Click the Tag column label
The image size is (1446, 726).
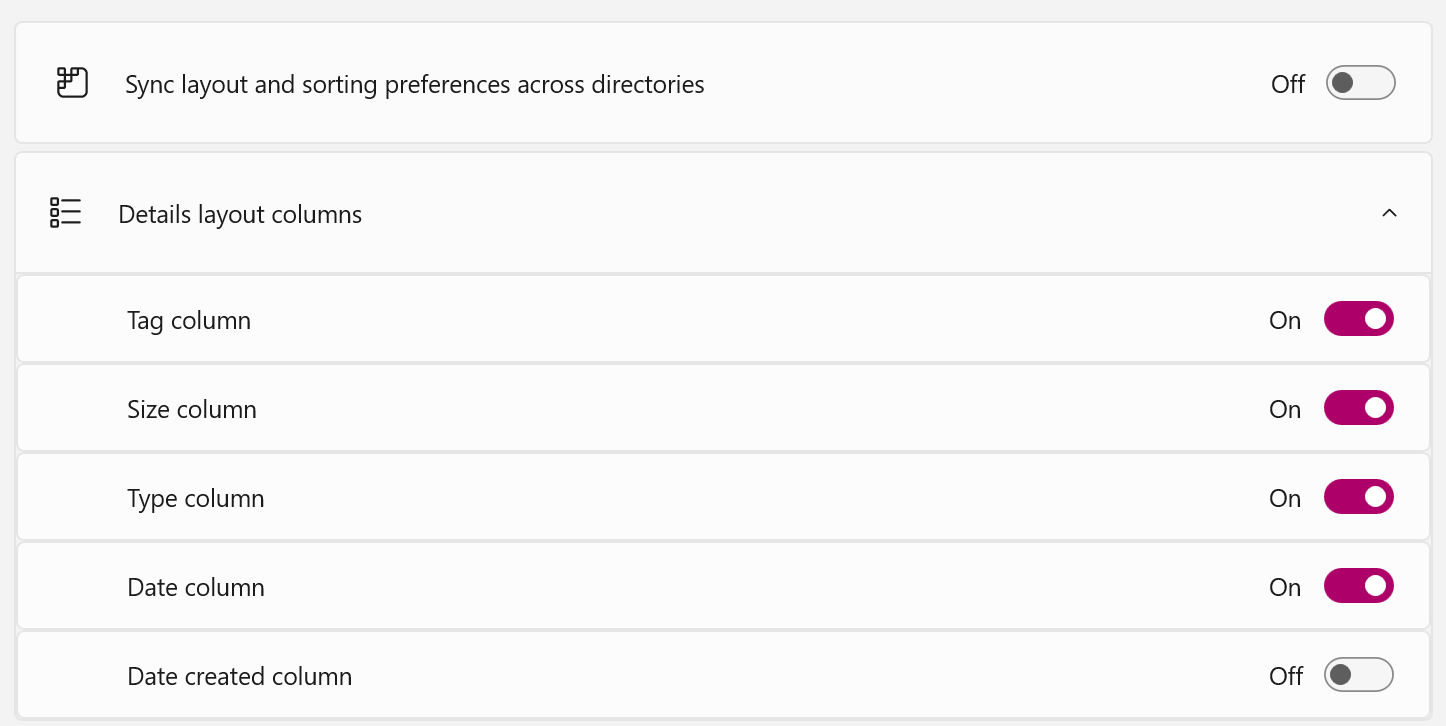point(189,320)
